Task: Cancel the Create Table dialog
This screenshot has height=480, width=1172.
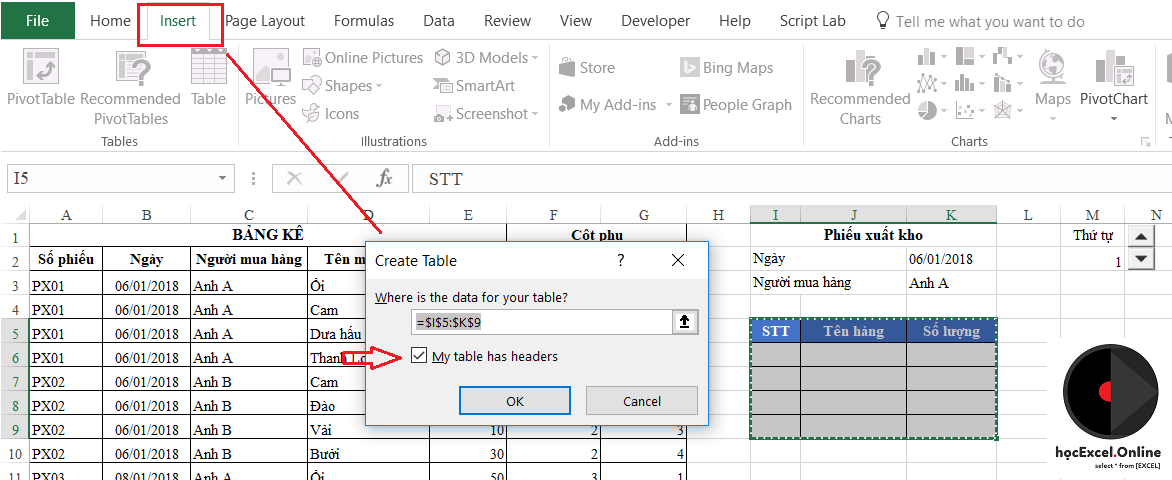Action: (x=641, y=401)
